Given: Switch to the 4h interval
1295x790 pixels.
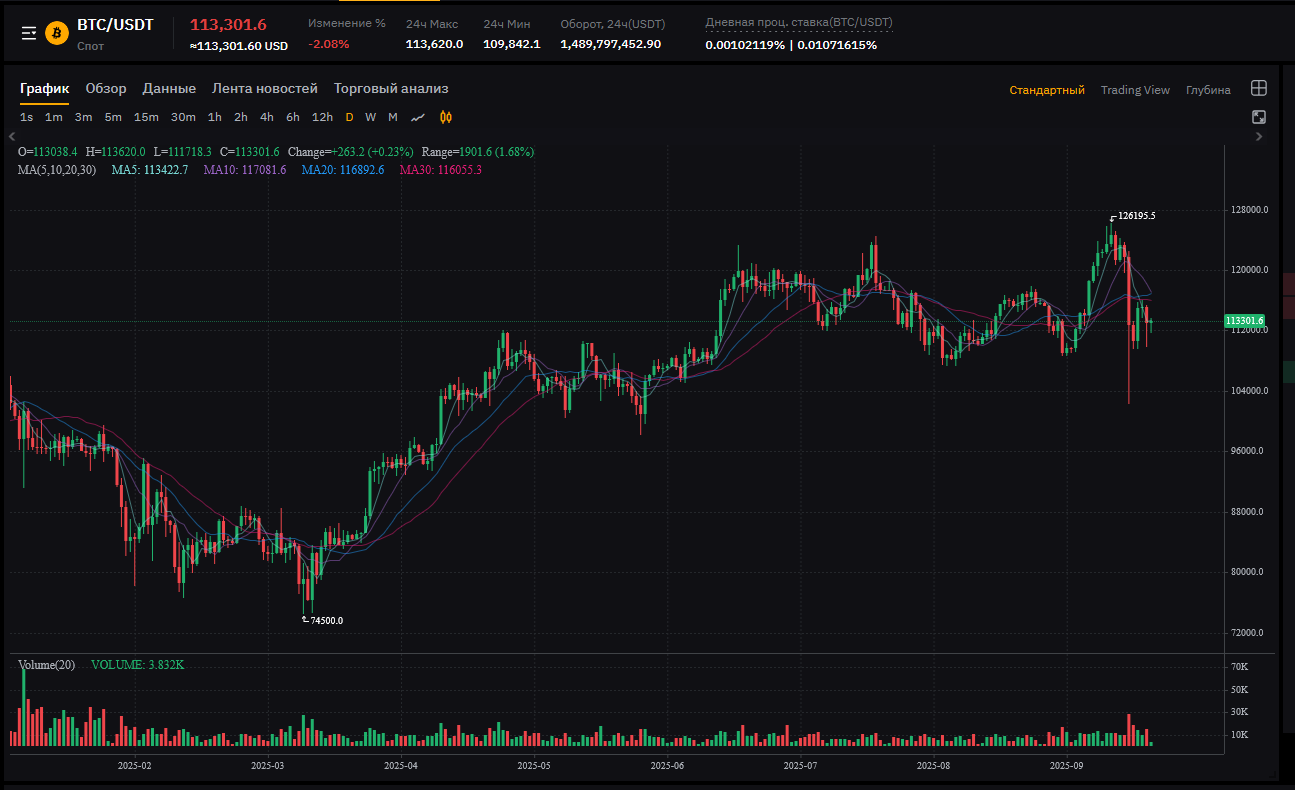Looking at the screenshot, I should 267,117.
